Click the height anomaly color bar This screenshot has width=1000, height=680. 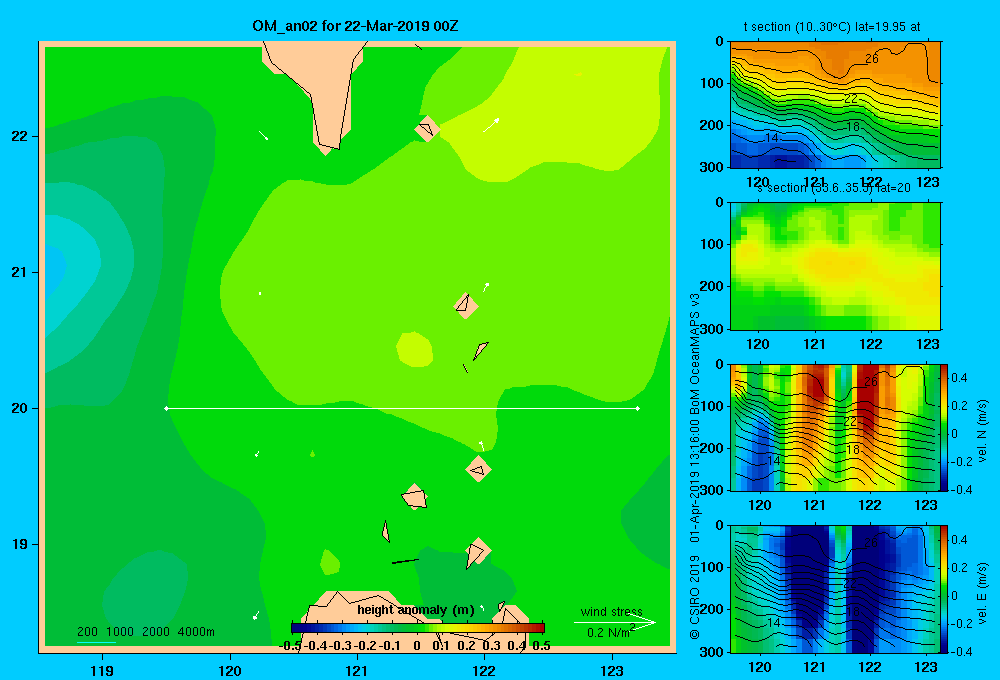click(418, 628)
